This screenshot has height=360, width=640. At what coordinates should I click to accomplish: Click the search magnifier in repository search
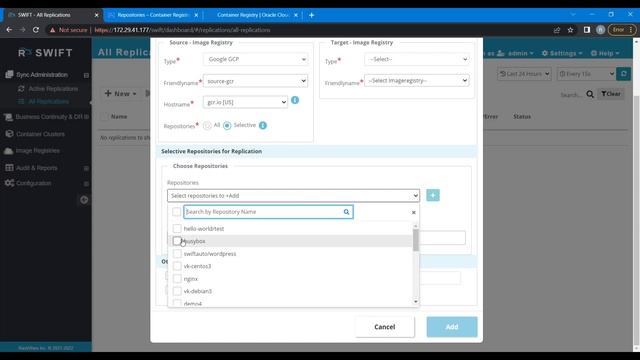346,212
